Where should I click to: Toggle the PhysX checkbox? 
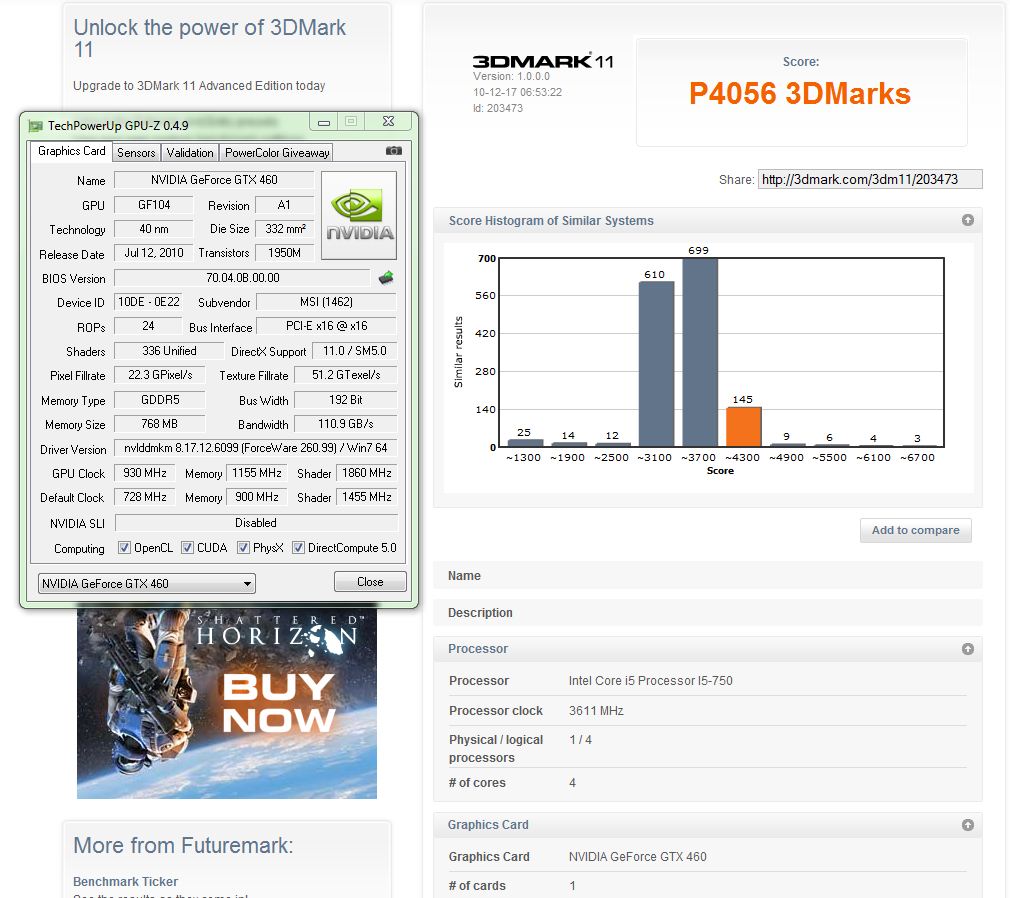click(243, 548)
